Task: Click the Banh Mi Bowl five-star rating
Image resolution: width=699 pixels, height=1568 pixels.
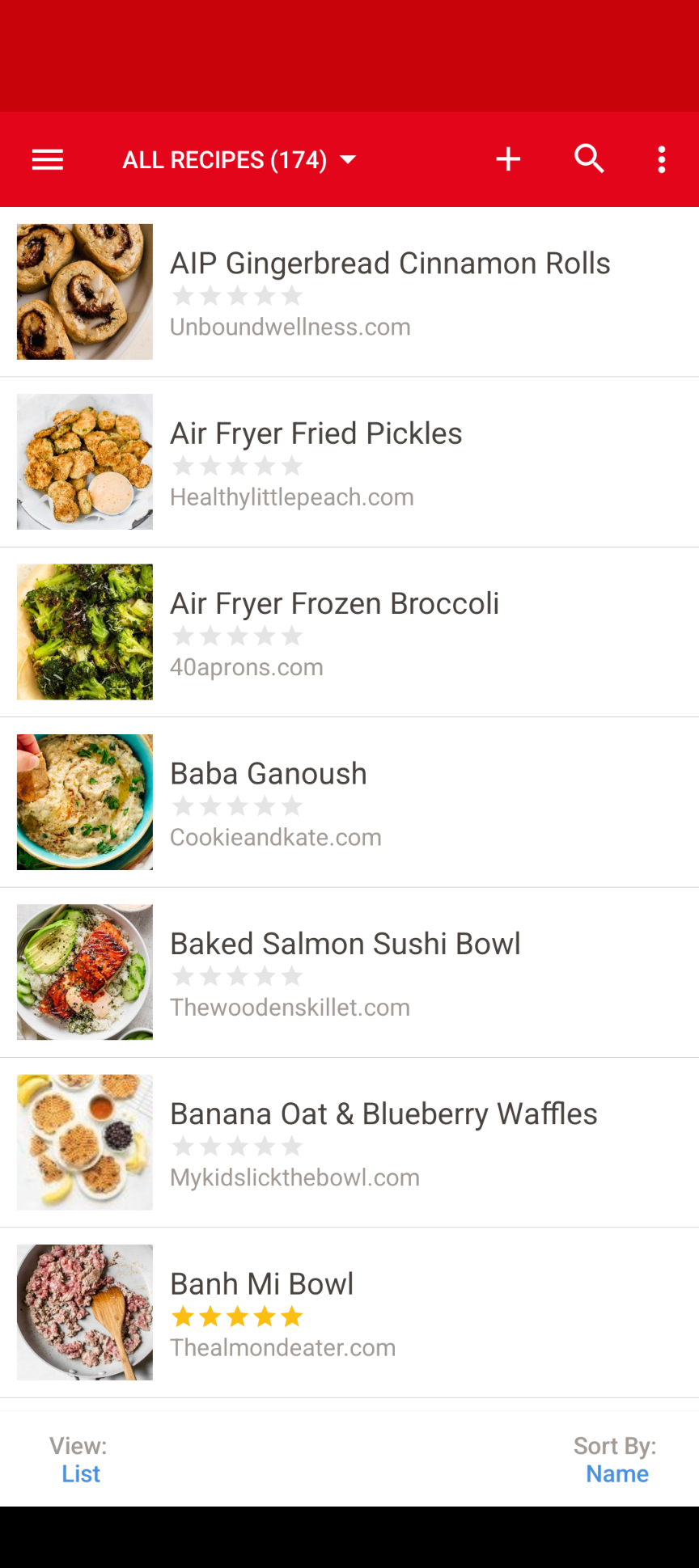Action: tap(238, 1317)
